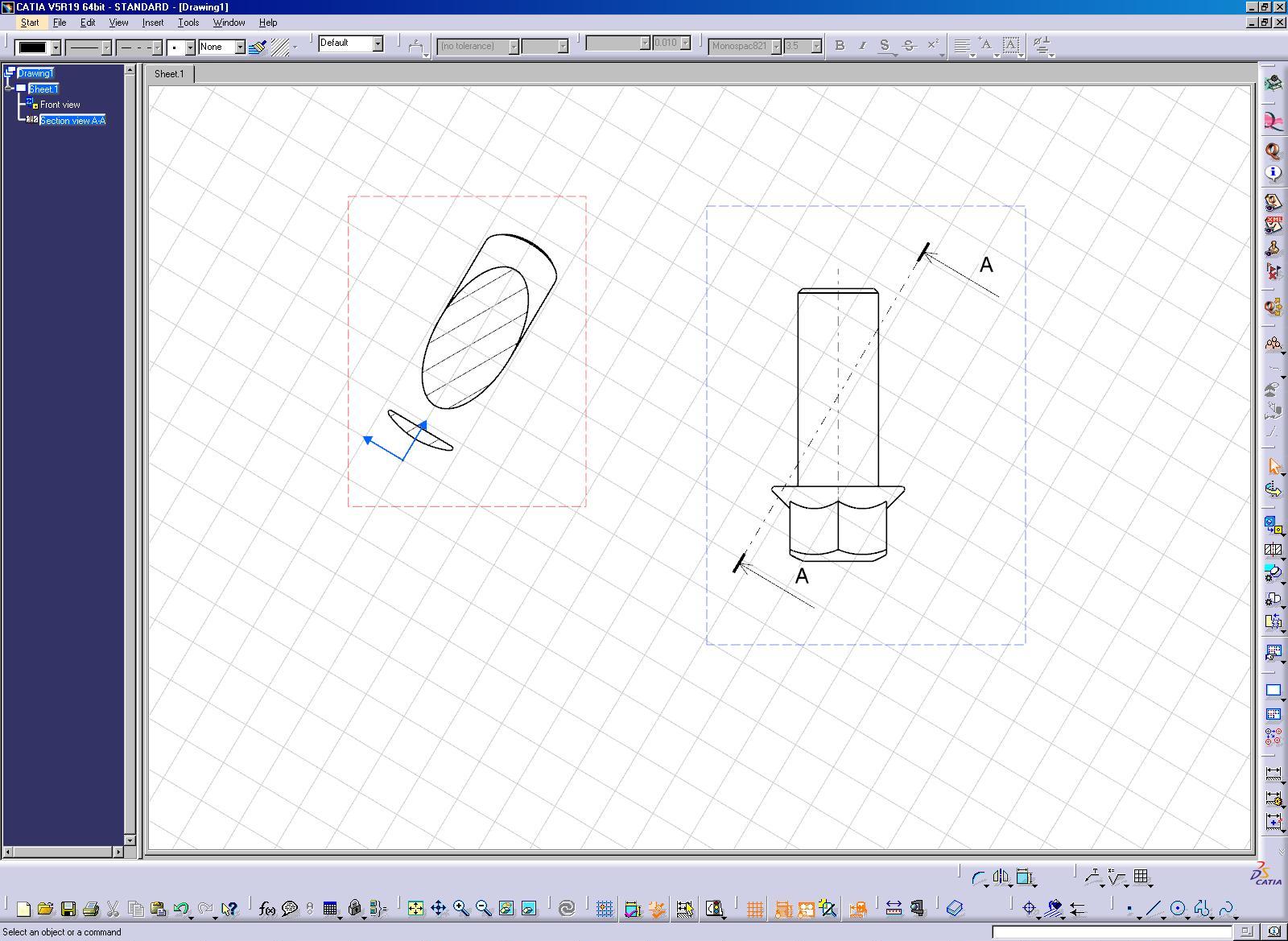Screen dimensions: 1288x941
Task: Open the tolerance type dropdown
Action: [x=478, y=46]
